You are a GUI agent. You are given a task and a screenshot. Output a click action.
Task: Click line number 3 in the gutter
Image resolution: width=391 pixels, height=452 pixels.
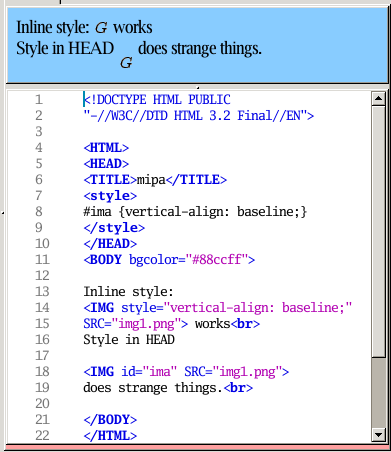pos(39,132)
